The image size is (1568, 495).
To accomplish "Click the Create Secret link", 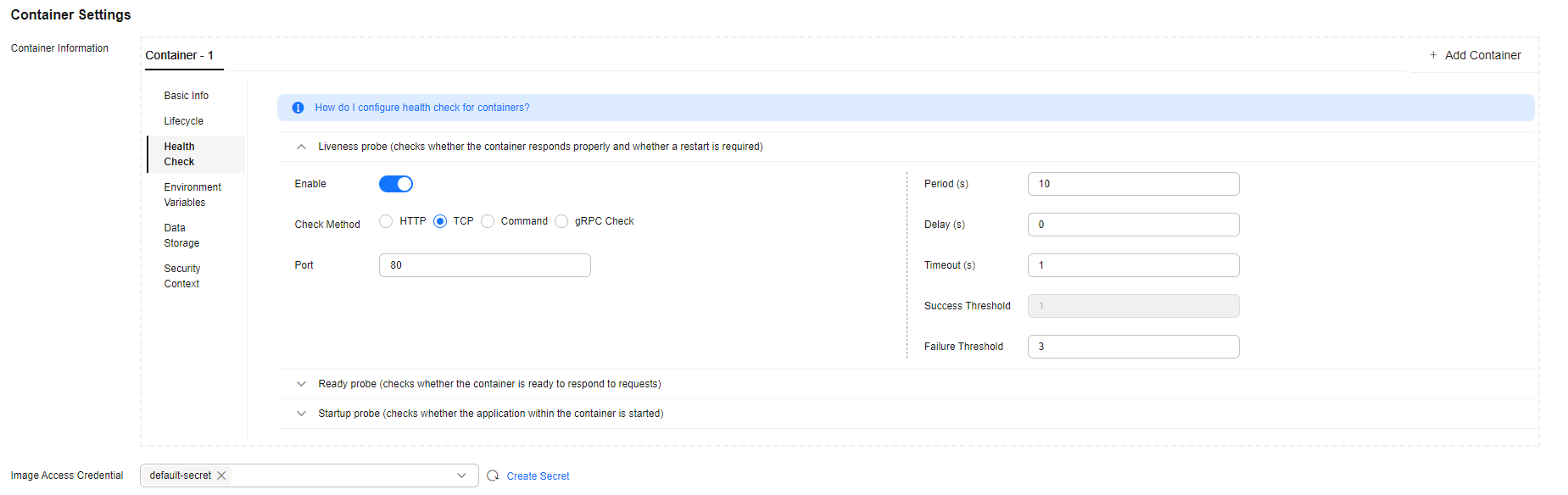I will click(538, 476).
